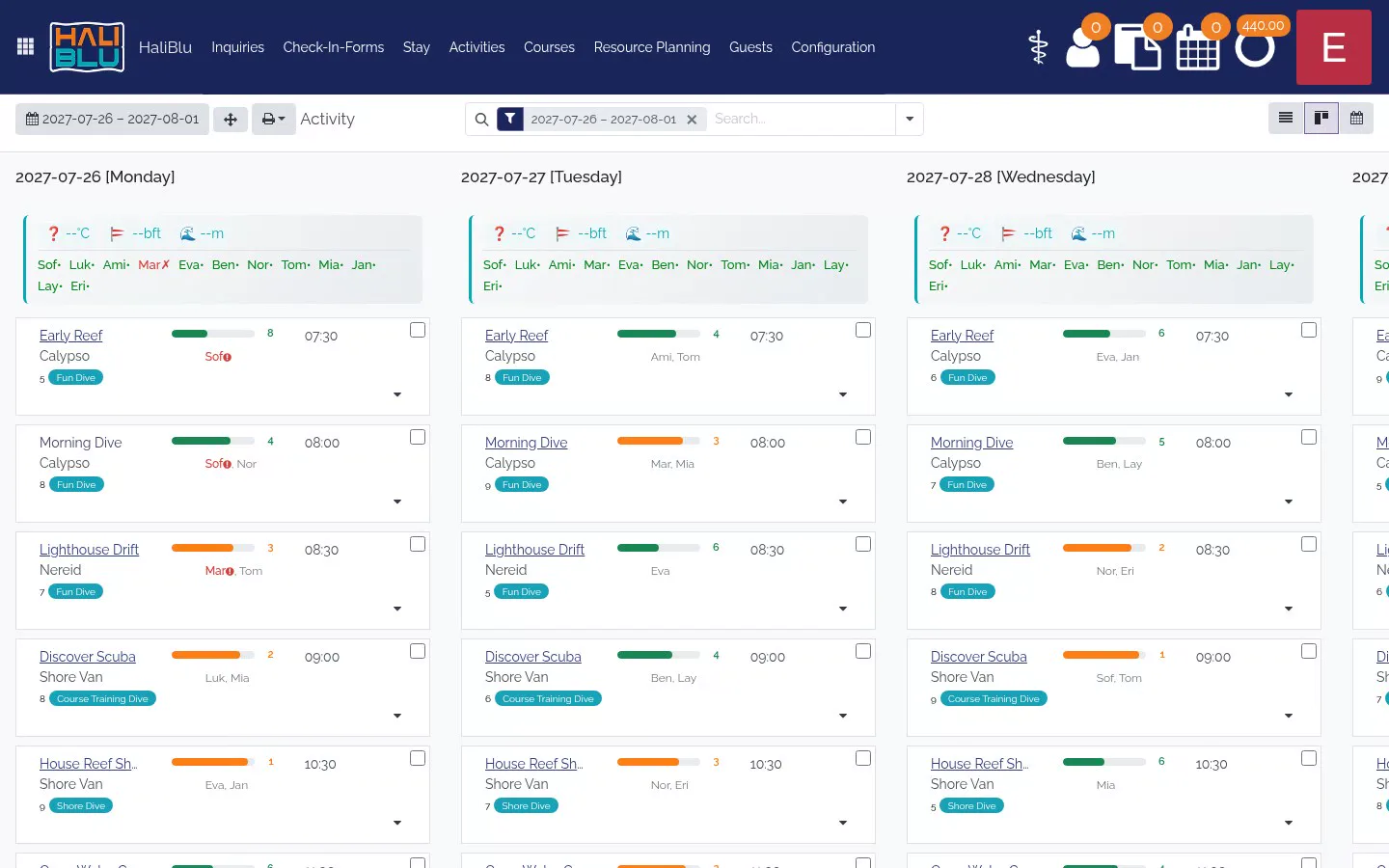
Task: Open Monday's Early Reef activity link
Action: (x=70, y=336)
